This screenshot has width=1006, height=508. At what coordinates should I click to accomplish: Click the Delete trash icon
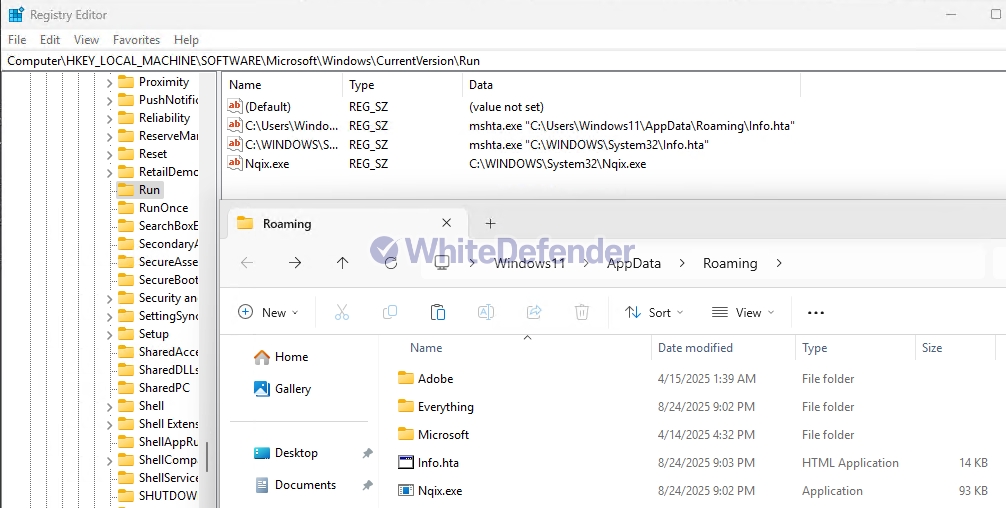582,312
